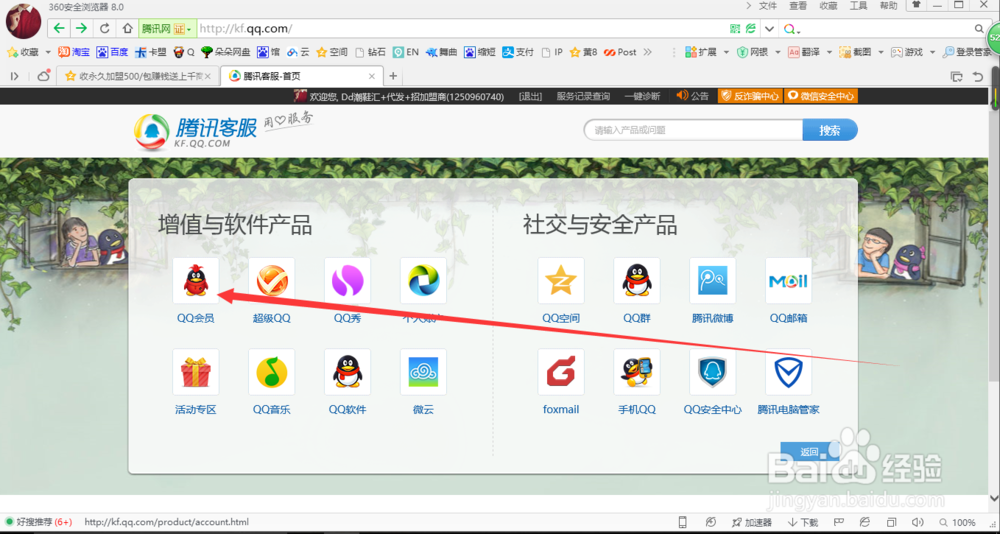Toggle the sound speaker icon in status bar
This screenshot has height=534, width=1000.
pyautogui.click(x=918, y=522)
